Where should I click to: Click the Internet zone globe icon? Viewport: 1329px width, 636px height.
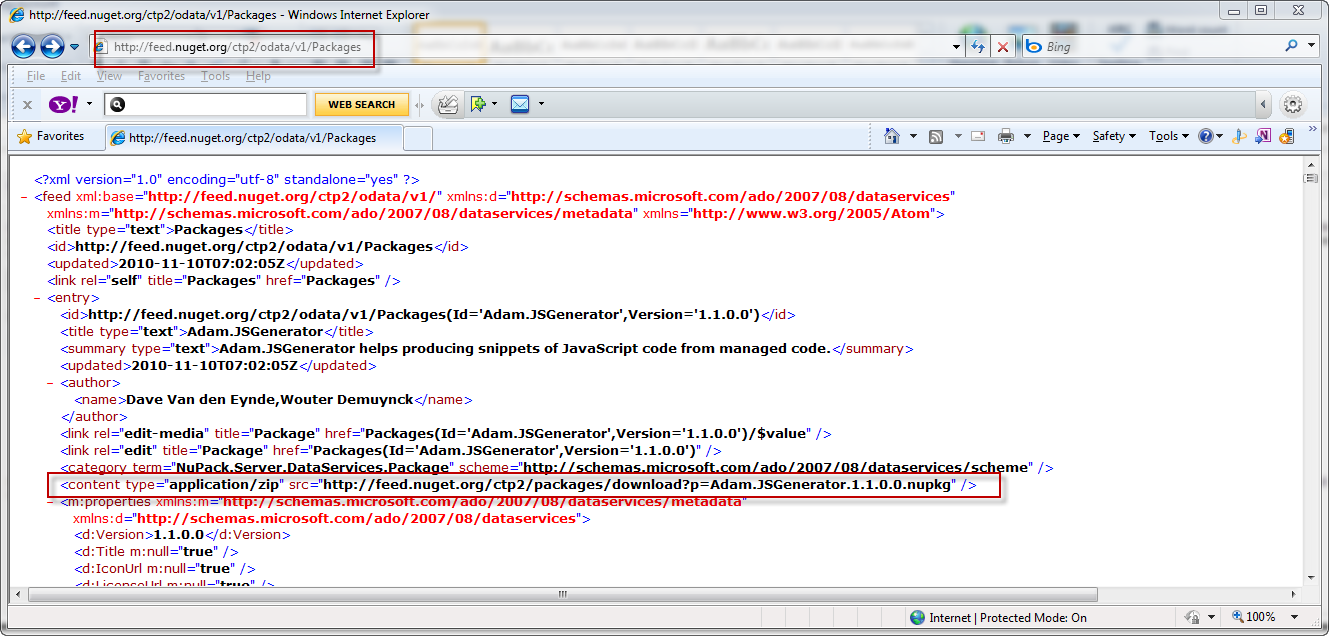click(x=917, y=618)
